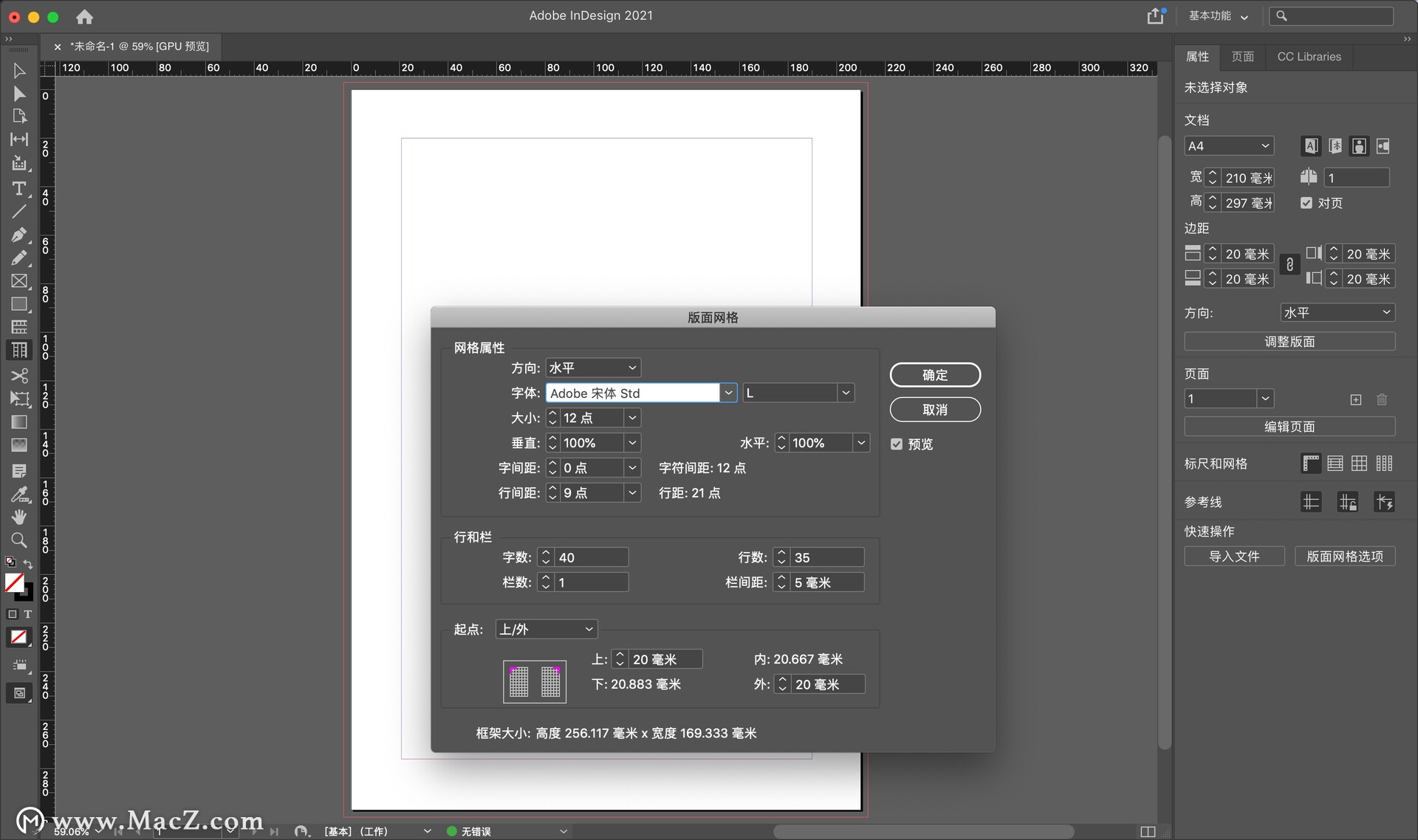Select the Zoom tool

19,541
